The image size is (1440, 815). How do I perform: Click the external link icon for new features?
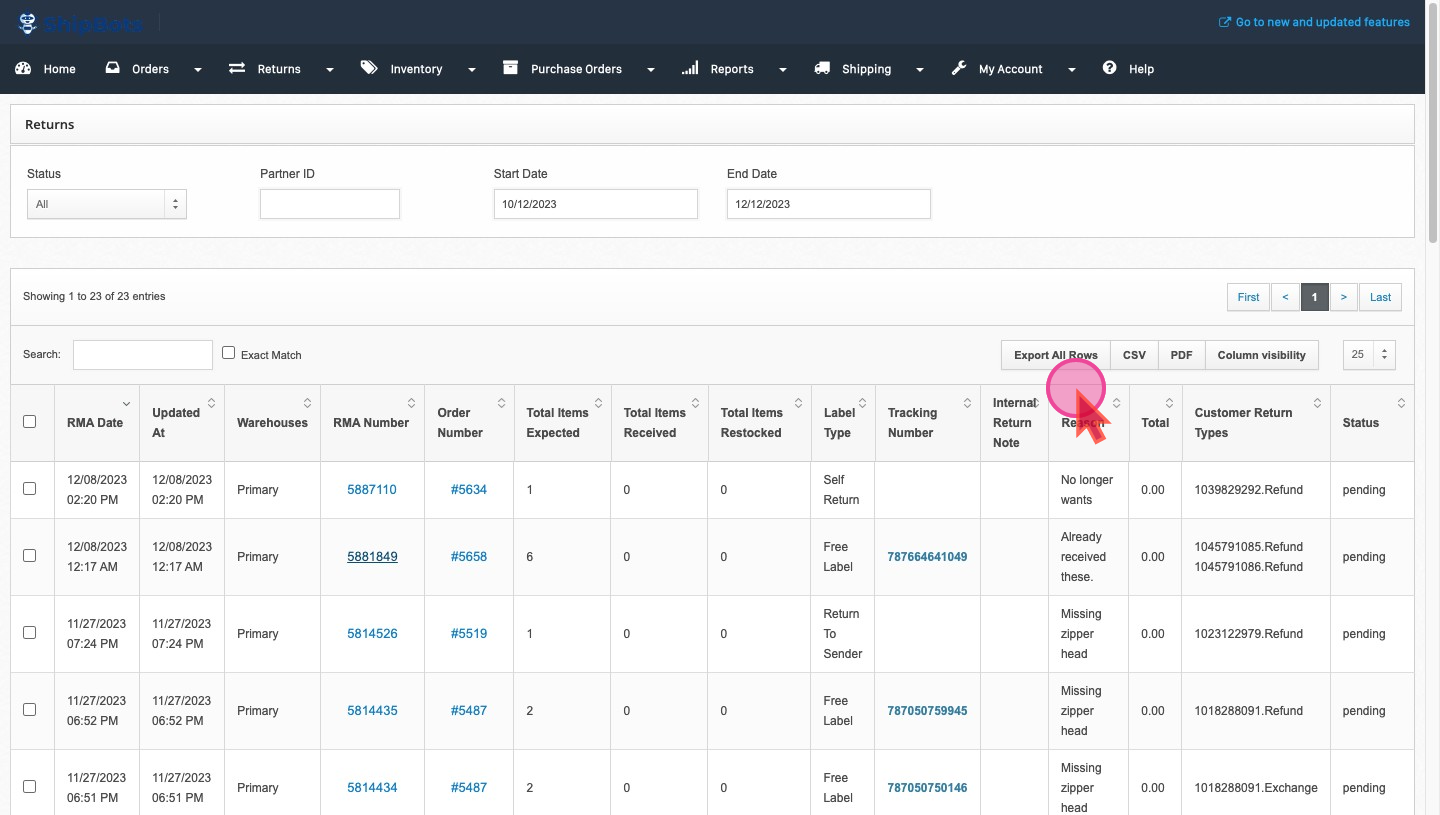(x=1225, y=22)
